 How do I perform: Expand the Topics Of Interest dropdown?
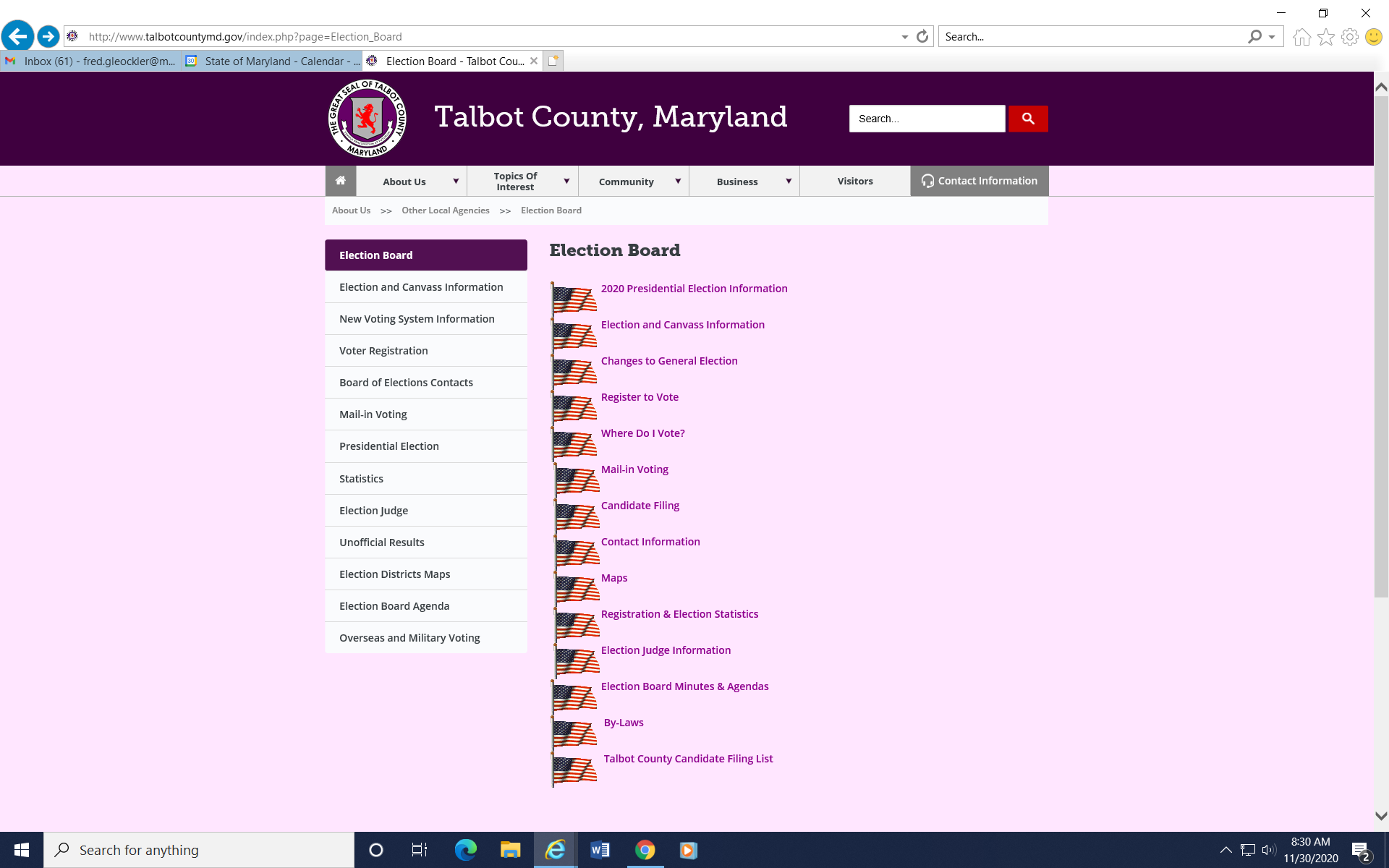tap(566, 182)
